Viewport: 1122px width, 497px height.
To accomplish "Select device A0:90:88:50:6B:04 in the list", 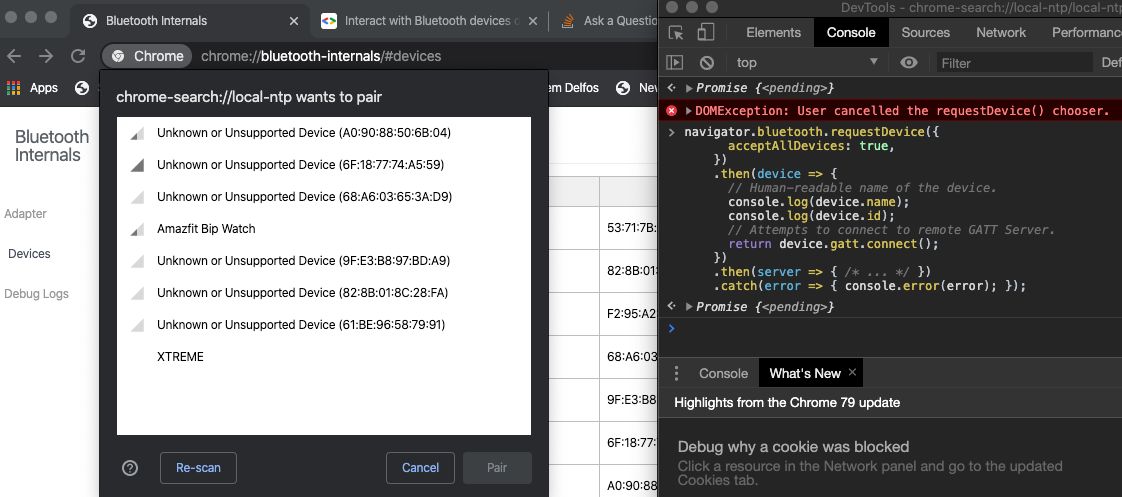I will coord(323,133).
